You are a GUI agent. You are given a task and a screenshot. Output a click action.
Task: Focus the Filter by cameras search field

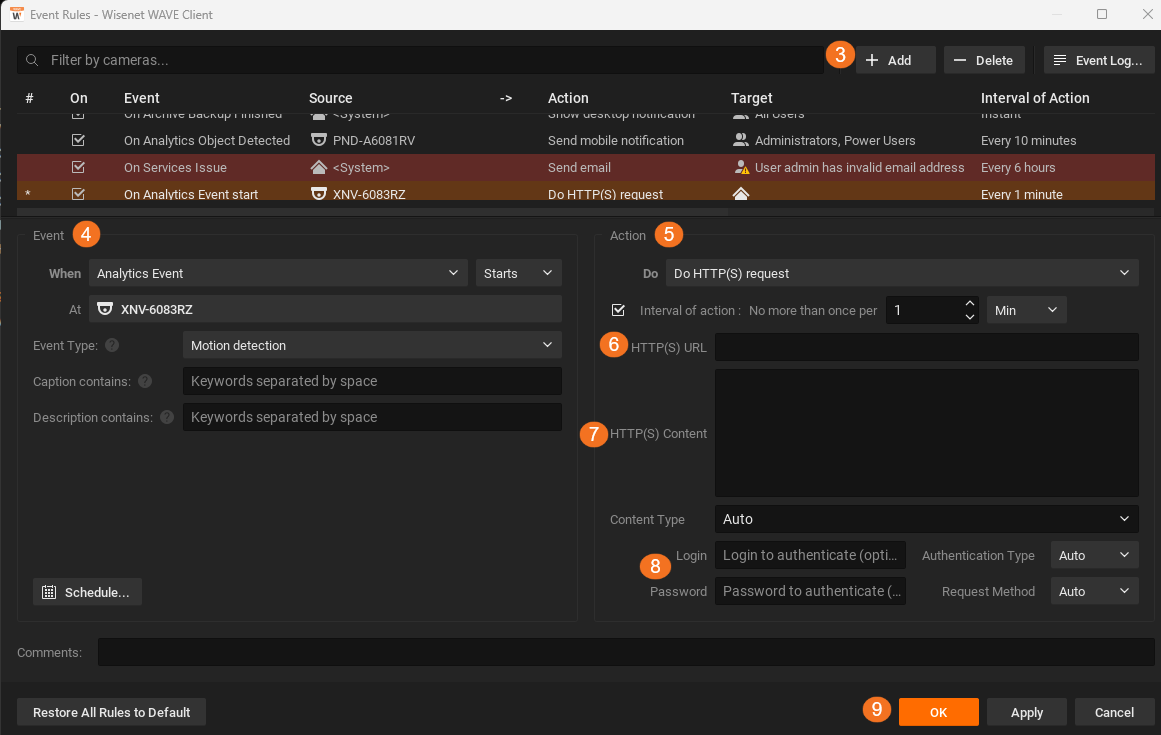point(421,60)
